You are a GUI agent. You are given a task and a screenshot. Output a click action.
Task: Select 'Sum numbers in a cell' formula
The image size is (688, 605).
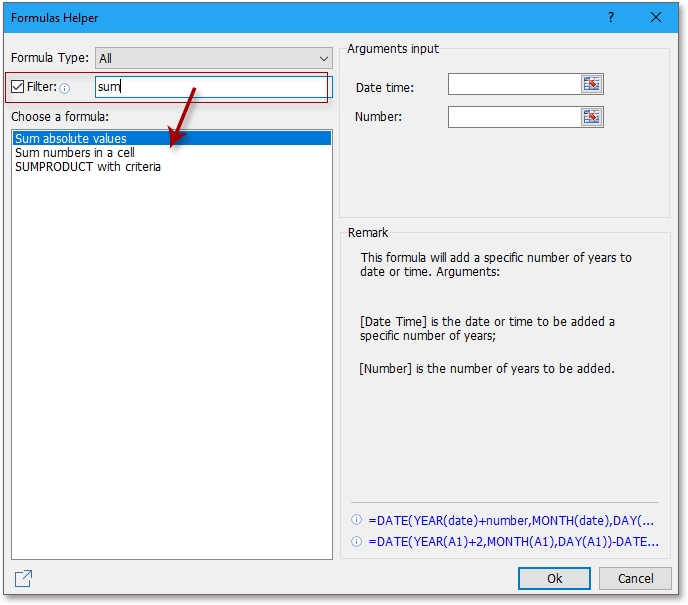click(75, 153)
